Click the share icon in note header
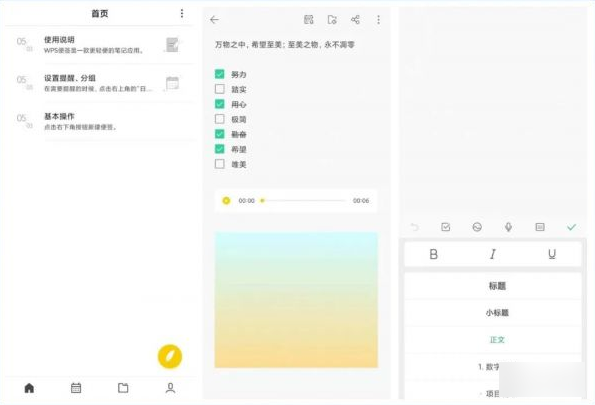 (355, 20)
